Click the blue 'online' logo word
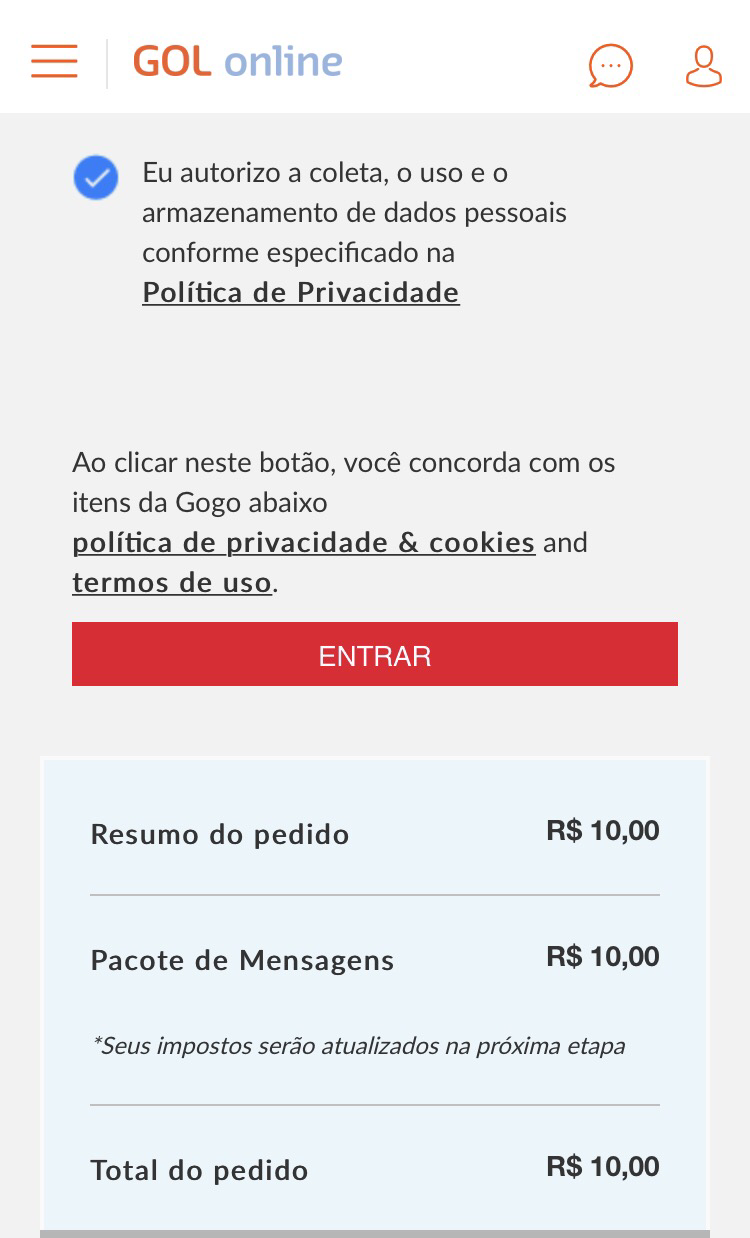Image resolution: width=750 pixels, height=1238 pixels. pos(283,62)
